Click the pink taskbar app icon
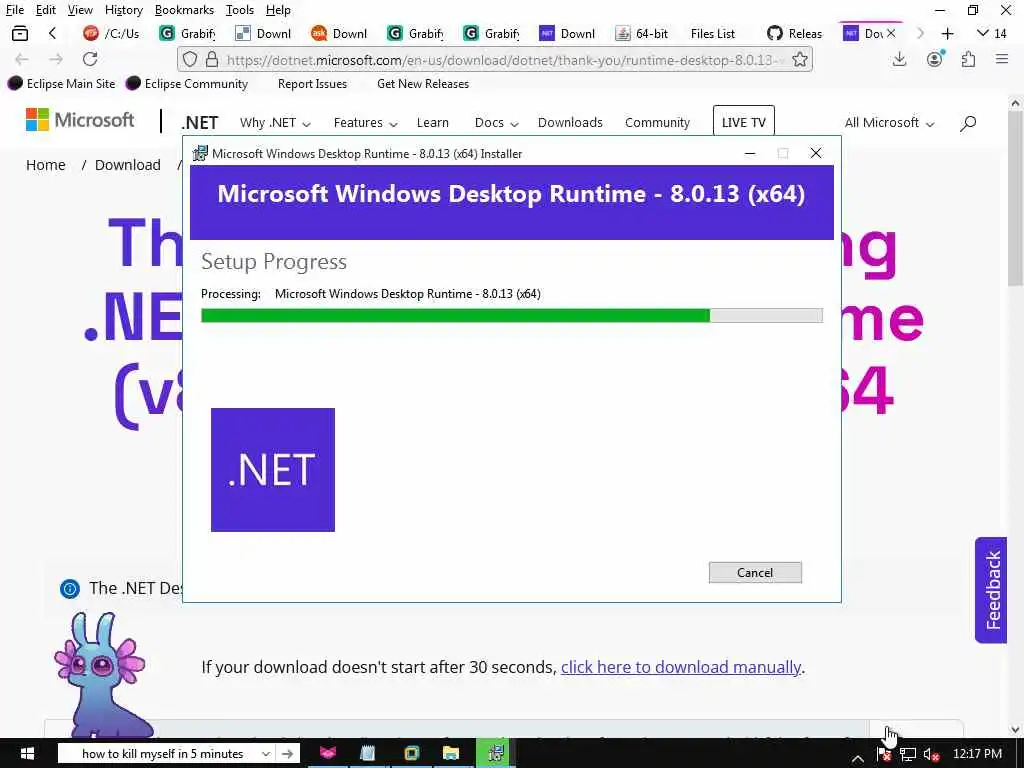 [328, 754]
